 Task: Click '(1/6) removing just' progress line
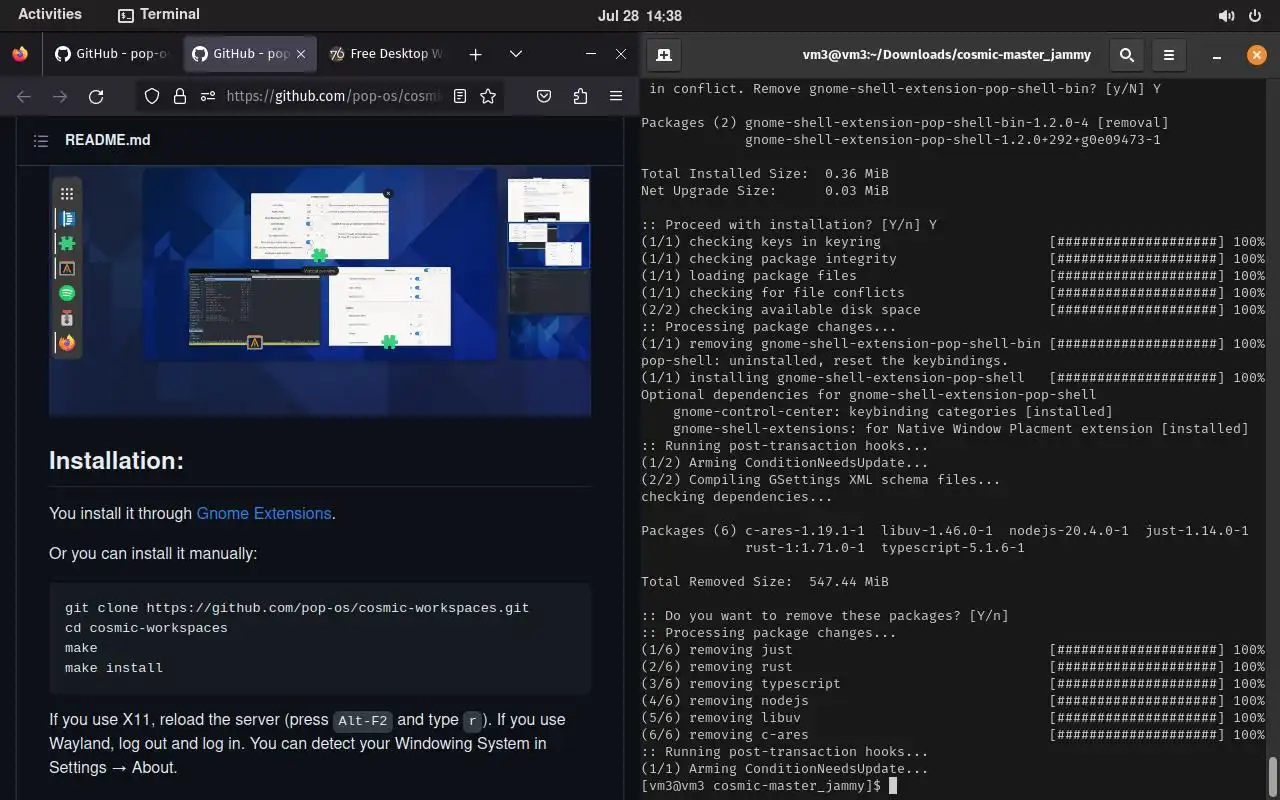[953, 650]
